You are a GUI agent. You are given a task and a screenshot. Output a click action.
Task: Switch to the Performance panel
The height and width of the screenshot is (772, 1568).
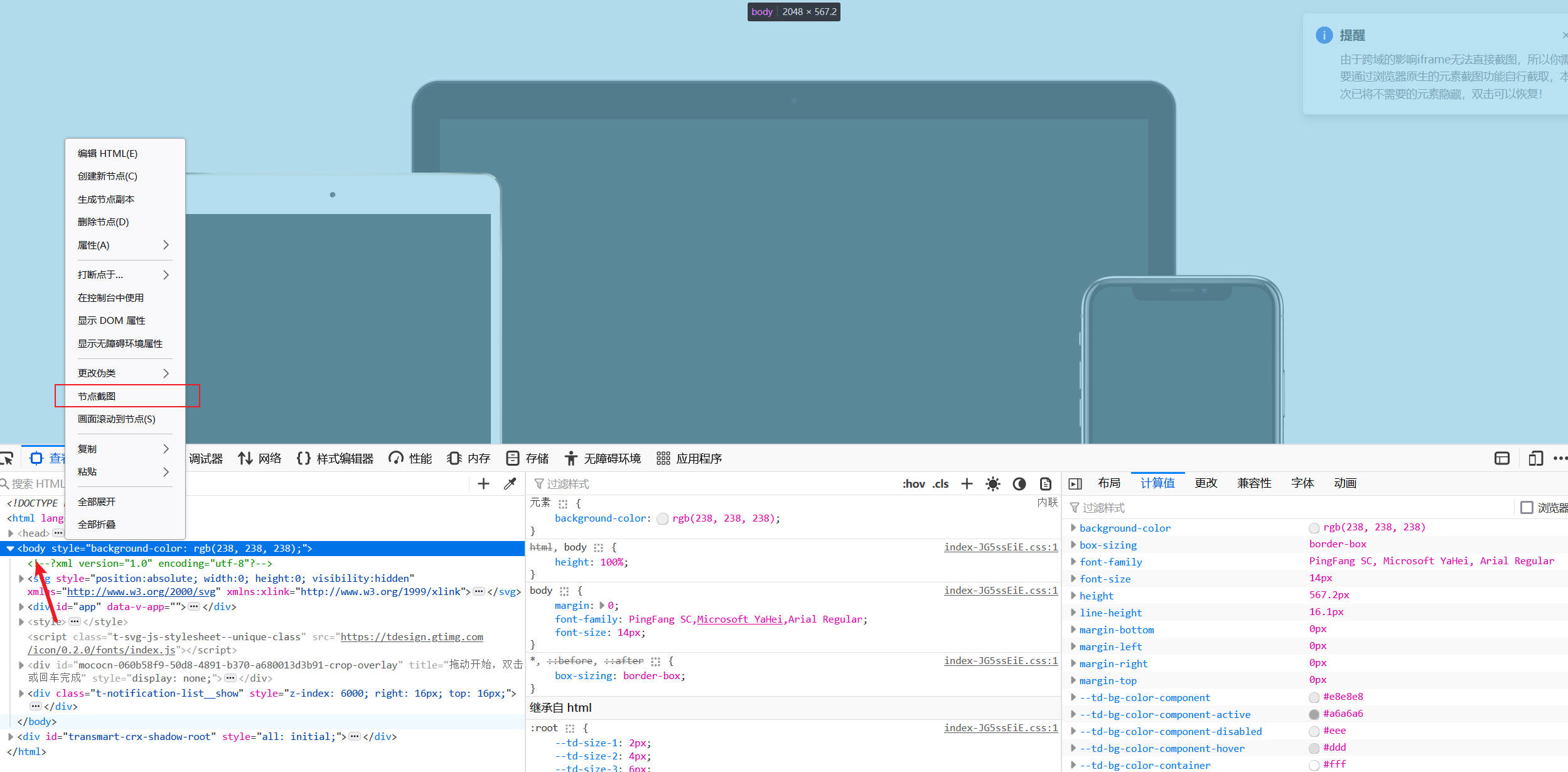click(x=411, y=459)
